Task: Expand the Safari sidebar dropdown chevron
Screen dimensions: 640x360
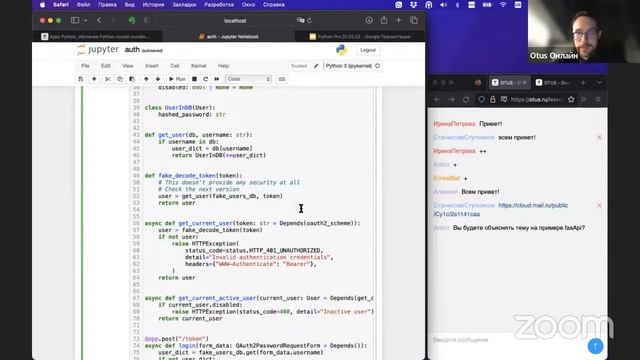Action: point(85,20)
